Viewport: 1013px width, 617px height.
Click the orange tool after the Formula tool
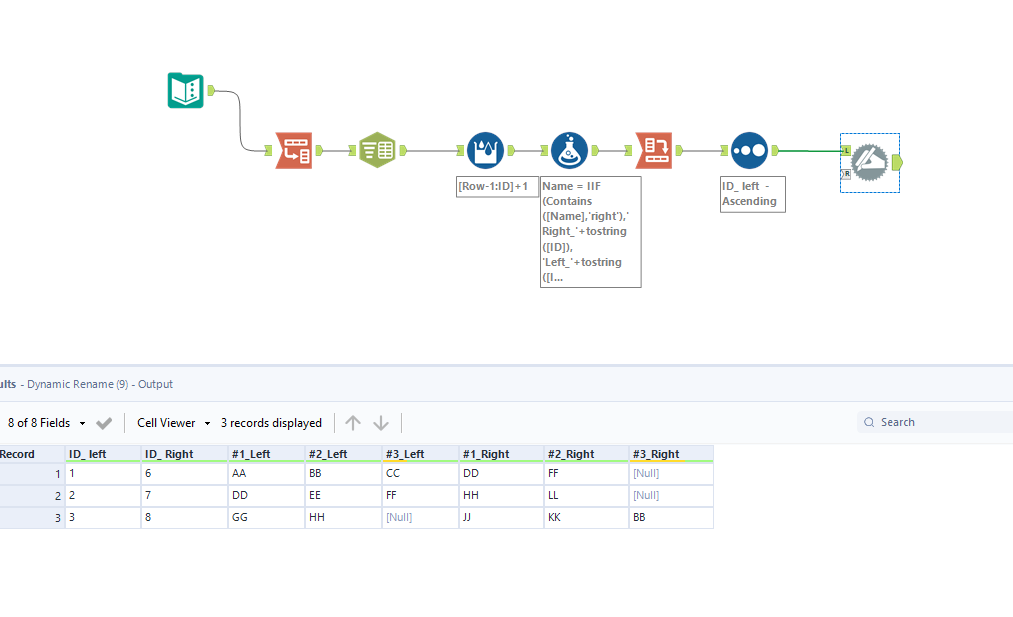pyautogui.click(x=654, y=151)
